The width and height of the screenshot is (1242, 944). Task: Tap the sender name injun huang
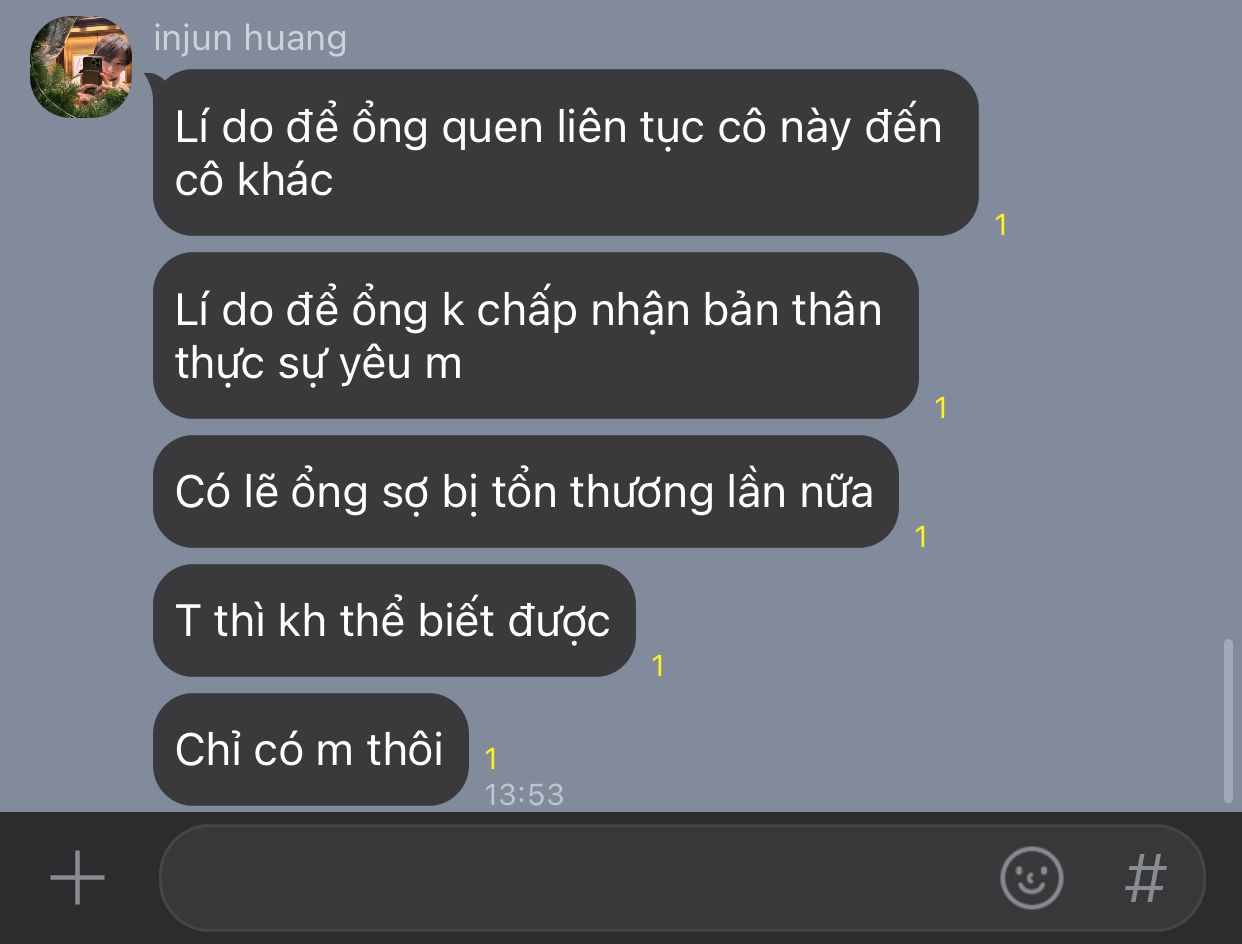pyautogui.click(x=250, y=39)
